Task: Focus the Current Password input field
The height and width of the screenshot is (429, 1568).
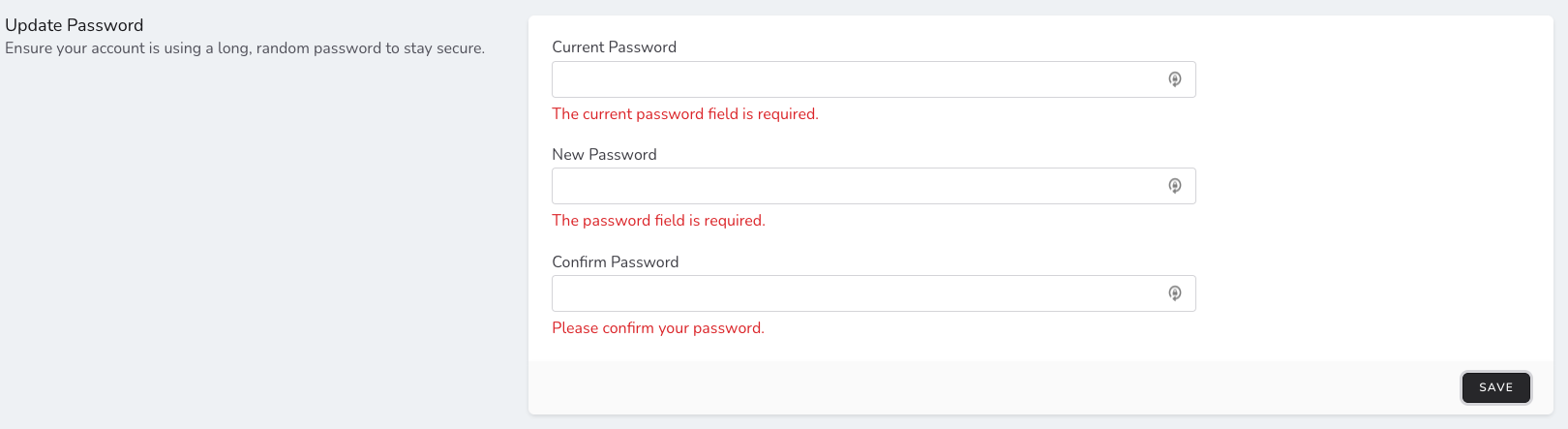Action: (x=852, y=79)
